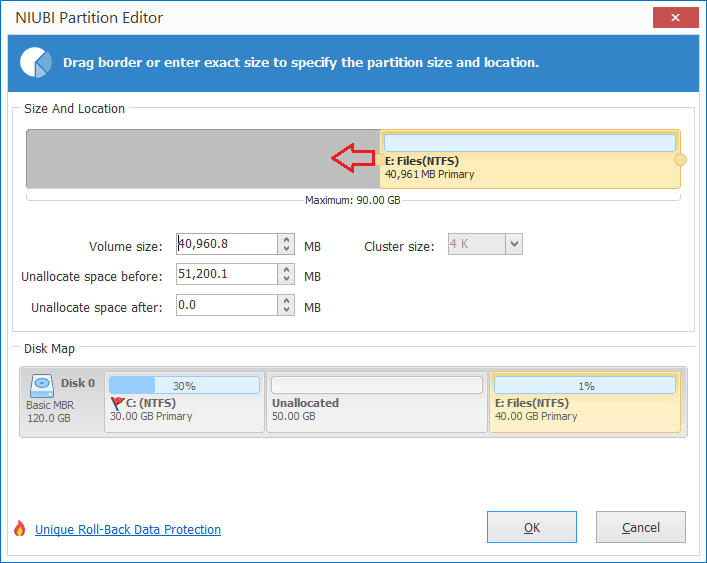The height and width of the screenshot is (563, 707).
Task: Click the Unallocate space before field
Action: [227, 274]
